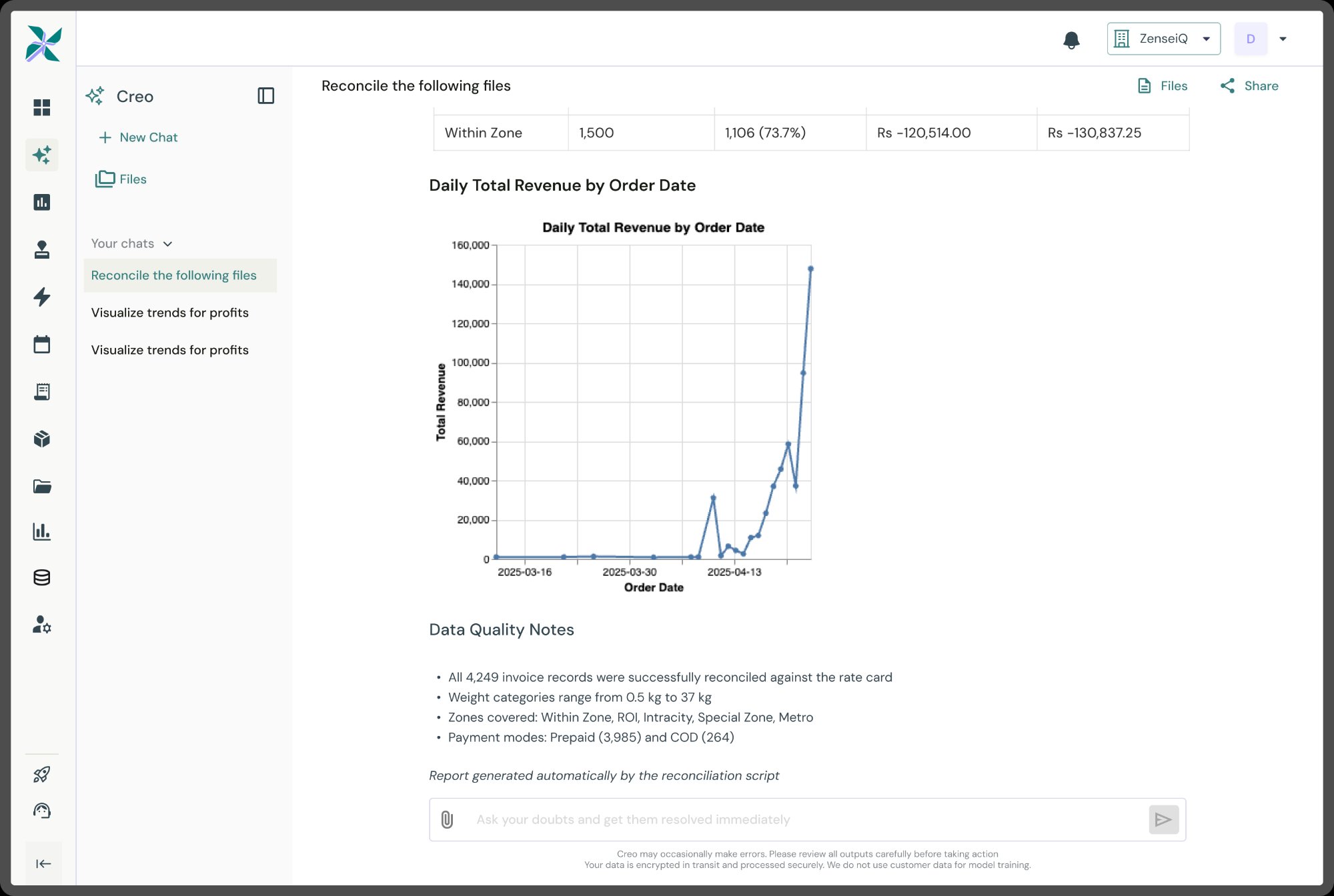Open Files link in header
Screen dimensions: 1334x896
click(x=1163, y=86)
